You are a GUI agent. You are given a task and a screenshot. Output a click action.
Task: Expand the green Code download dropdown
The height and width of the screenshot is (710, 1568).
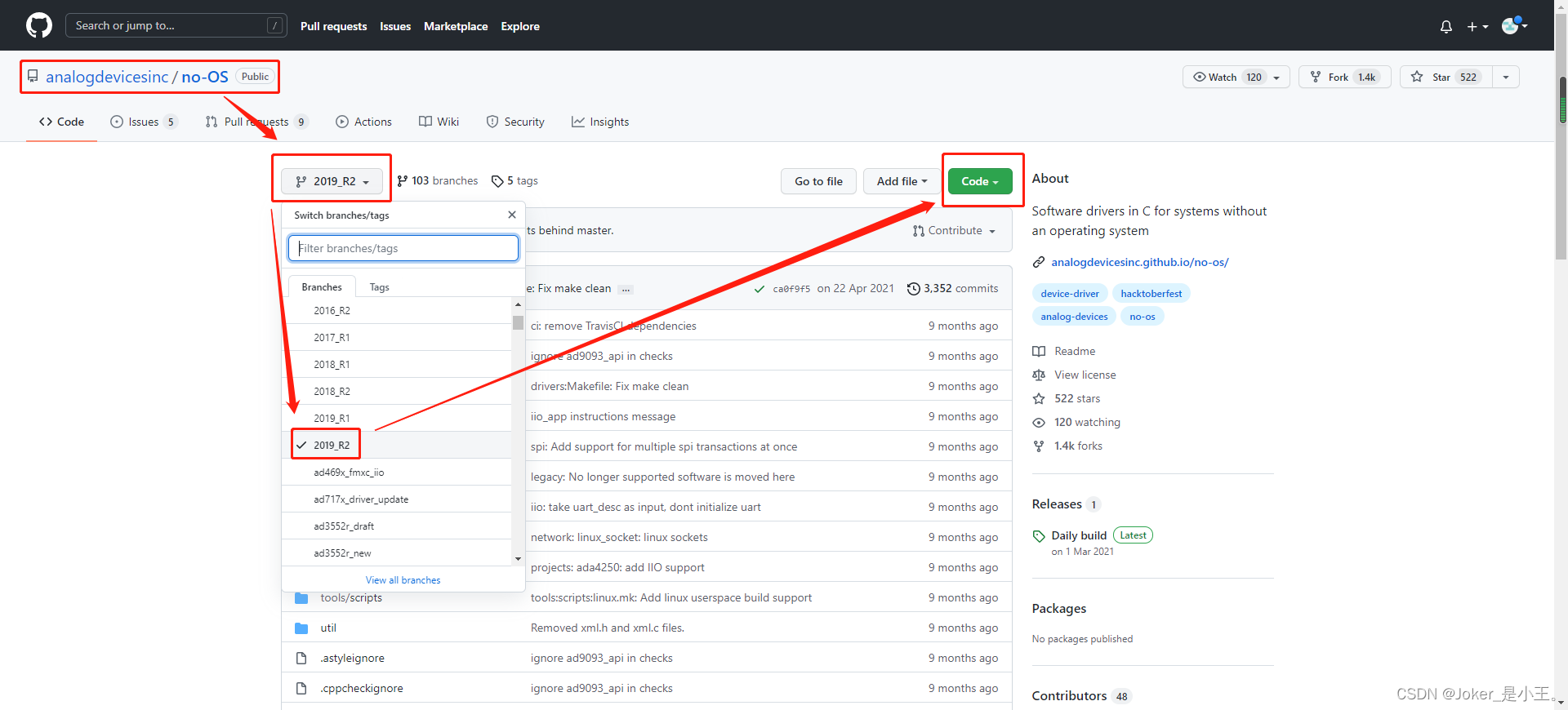(980, 181)
